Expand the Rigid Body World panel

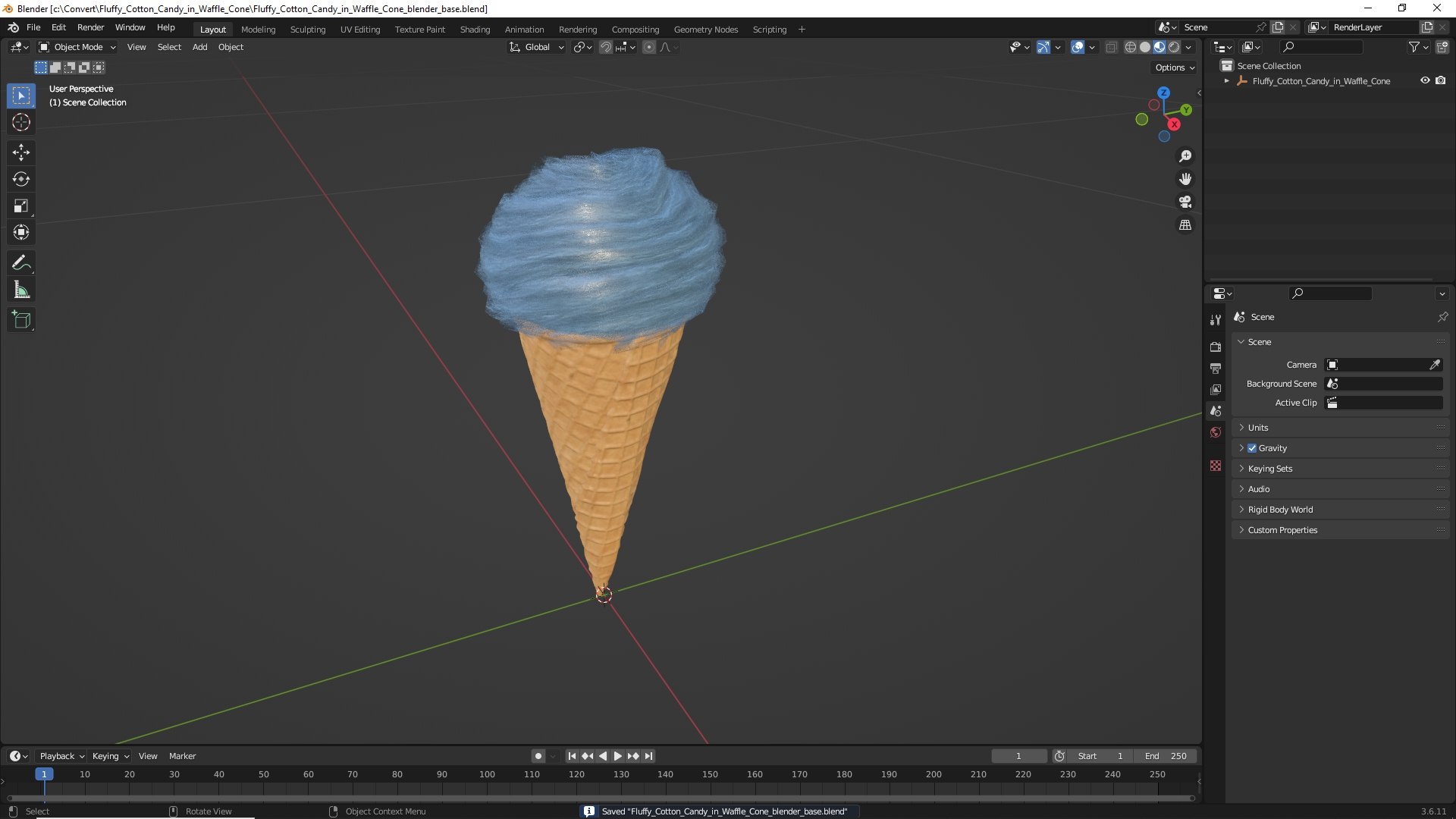coord(1340,510)
